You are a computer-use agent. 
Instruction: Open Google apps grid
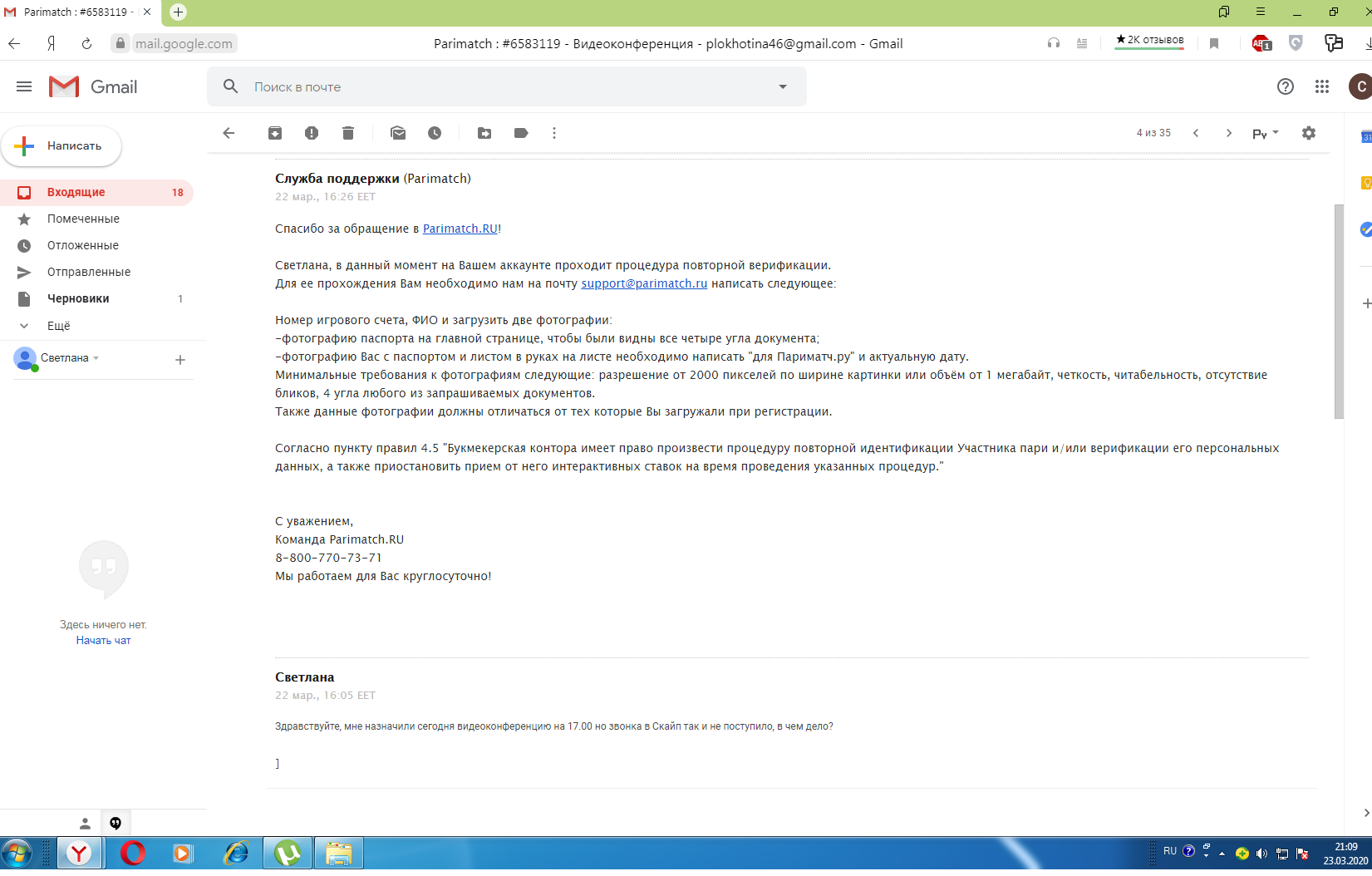(1322, 86)
